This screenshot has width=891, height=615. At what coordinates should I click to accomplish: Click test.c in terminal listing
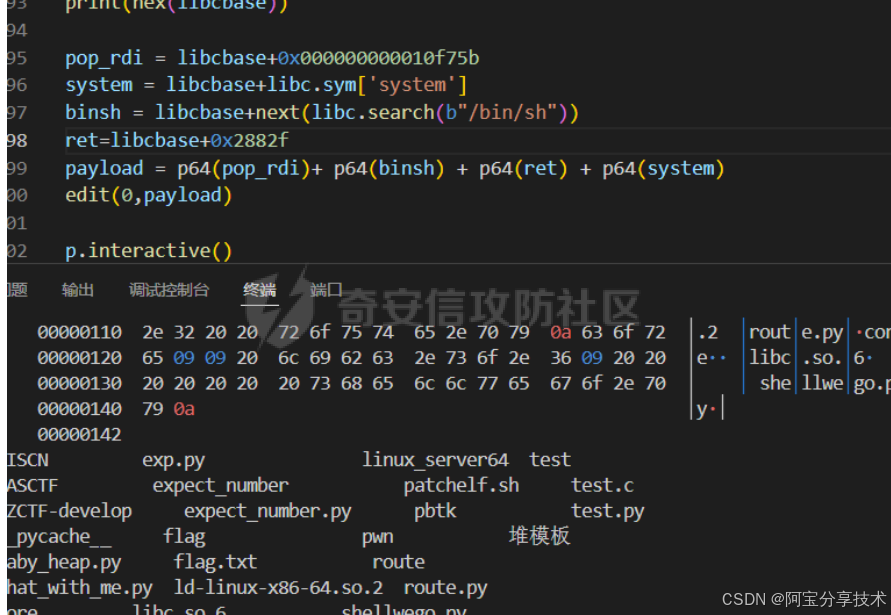(602, 485)
